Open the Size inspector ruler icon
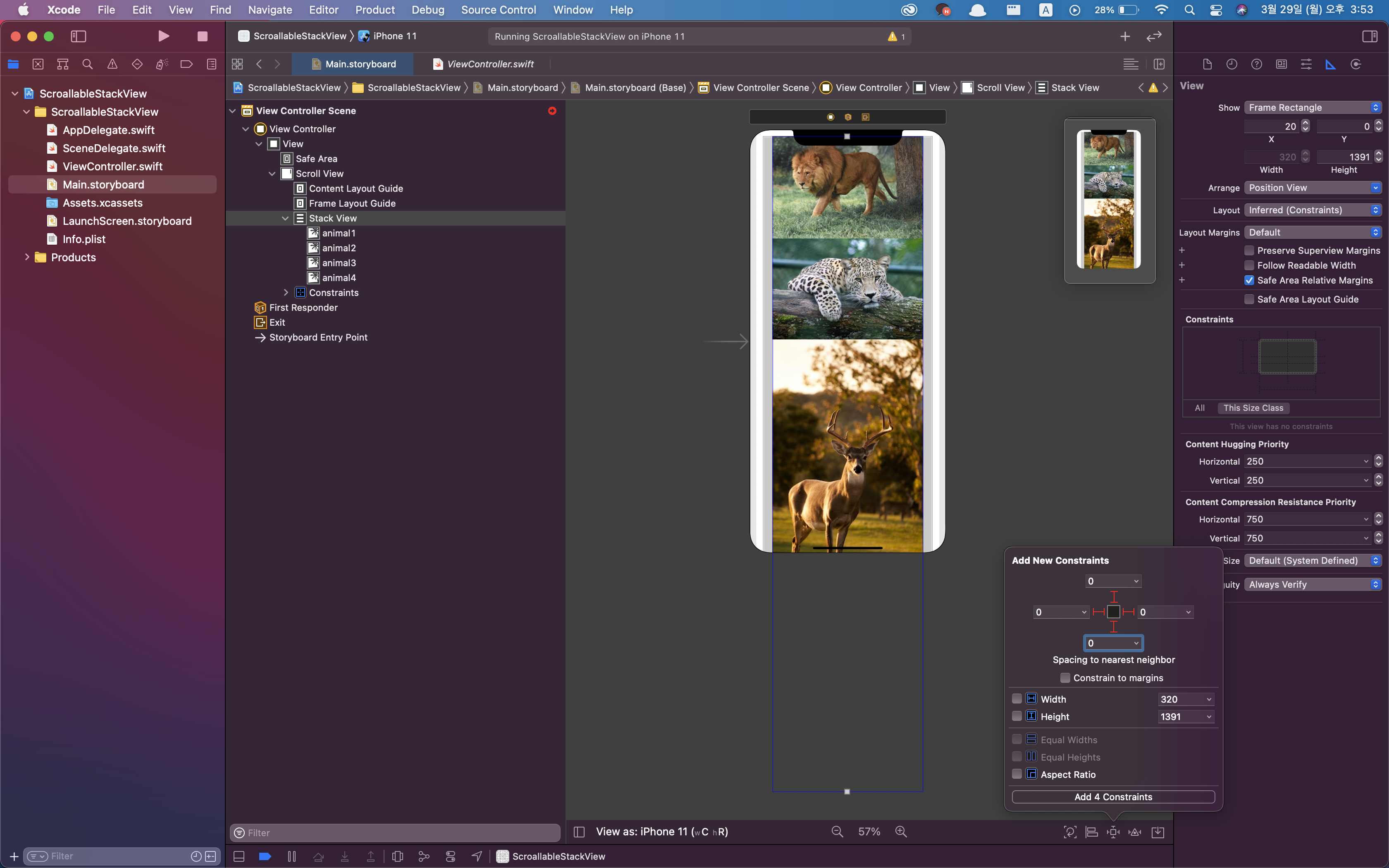Screen dimensions: 1389x868 (1330, 64)
